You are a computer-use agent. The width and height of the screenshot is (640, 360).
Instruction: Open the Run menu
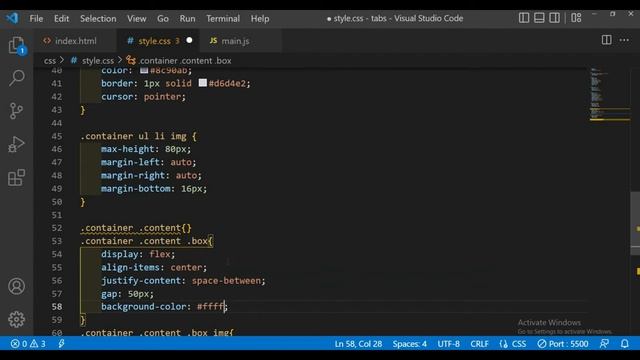point(187,18)
